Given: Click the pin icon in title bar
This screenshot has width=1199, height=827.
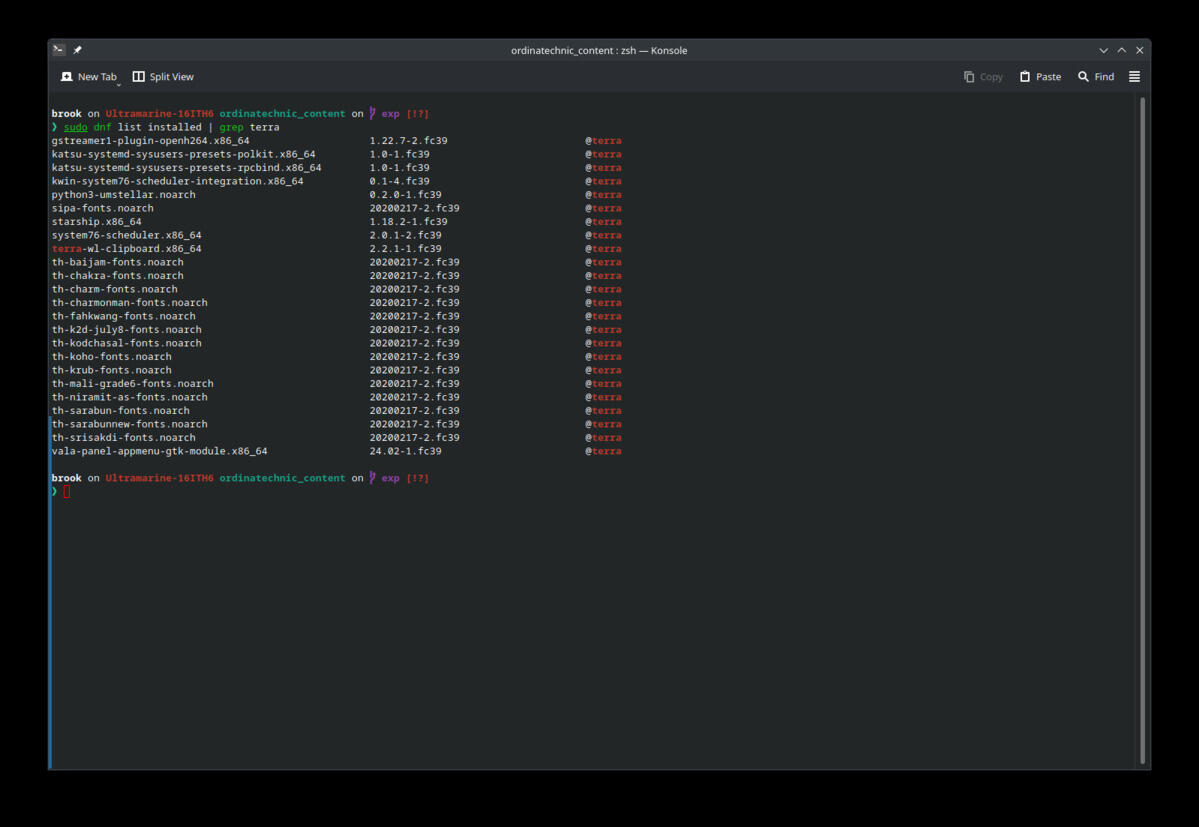Looking at the screenshot, I should coord(77,50).
